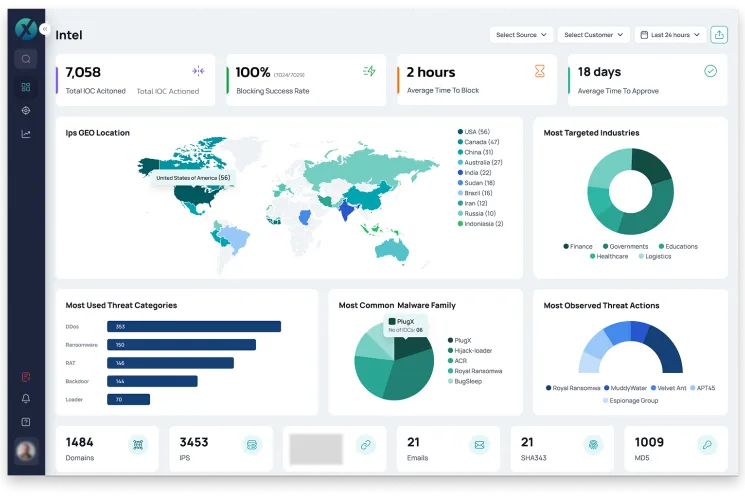Open the 21 Emails card
The image size is (745, 497).
pyautogui.click(x=448, y=448)
